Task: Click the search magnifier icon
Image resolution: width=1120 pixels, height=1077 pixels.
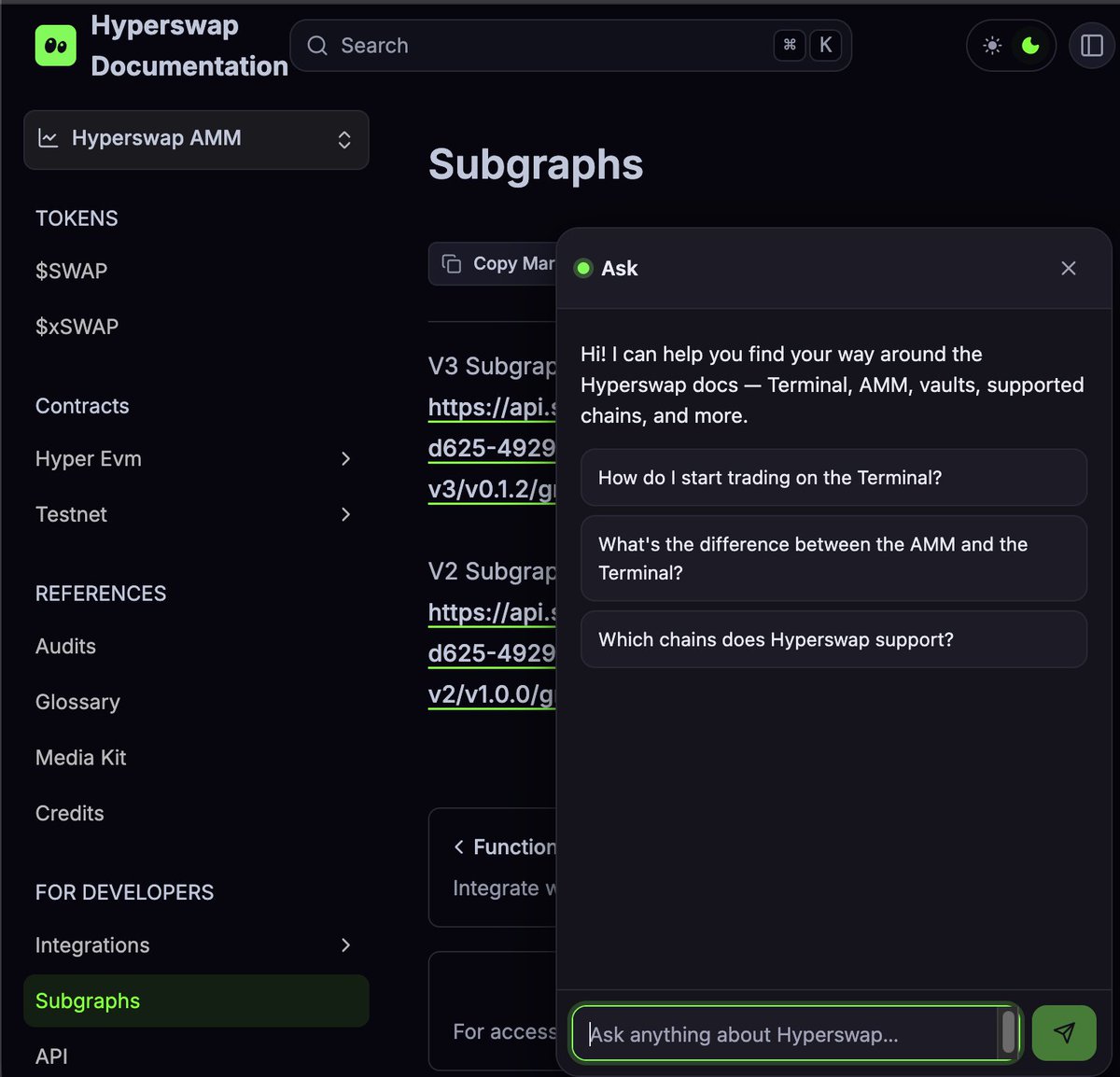Action: (x=317, y=46)
